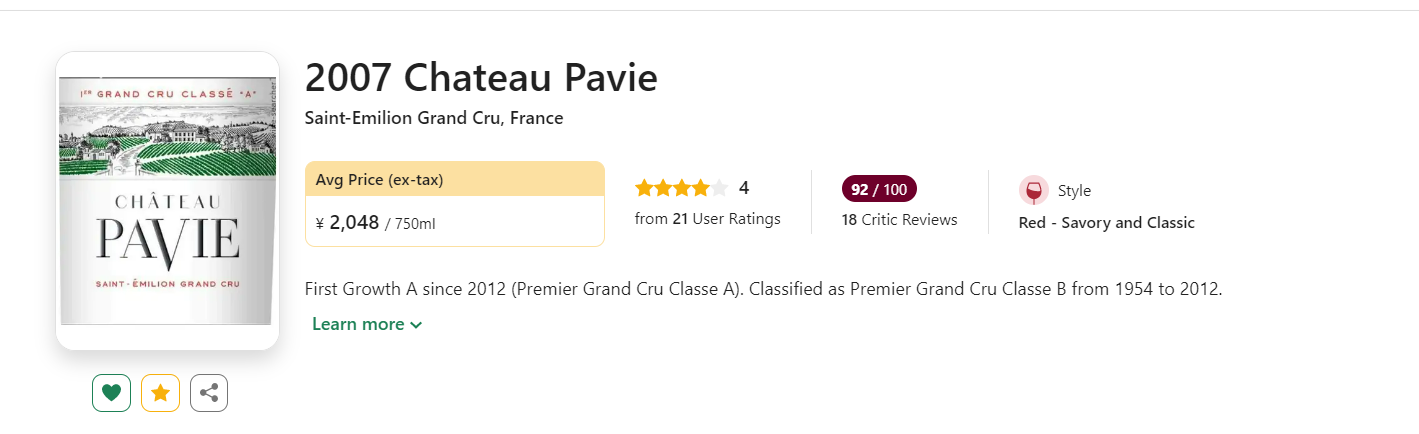
Task: Expand the Learn more chevron arrow
Action: [416, 325]
